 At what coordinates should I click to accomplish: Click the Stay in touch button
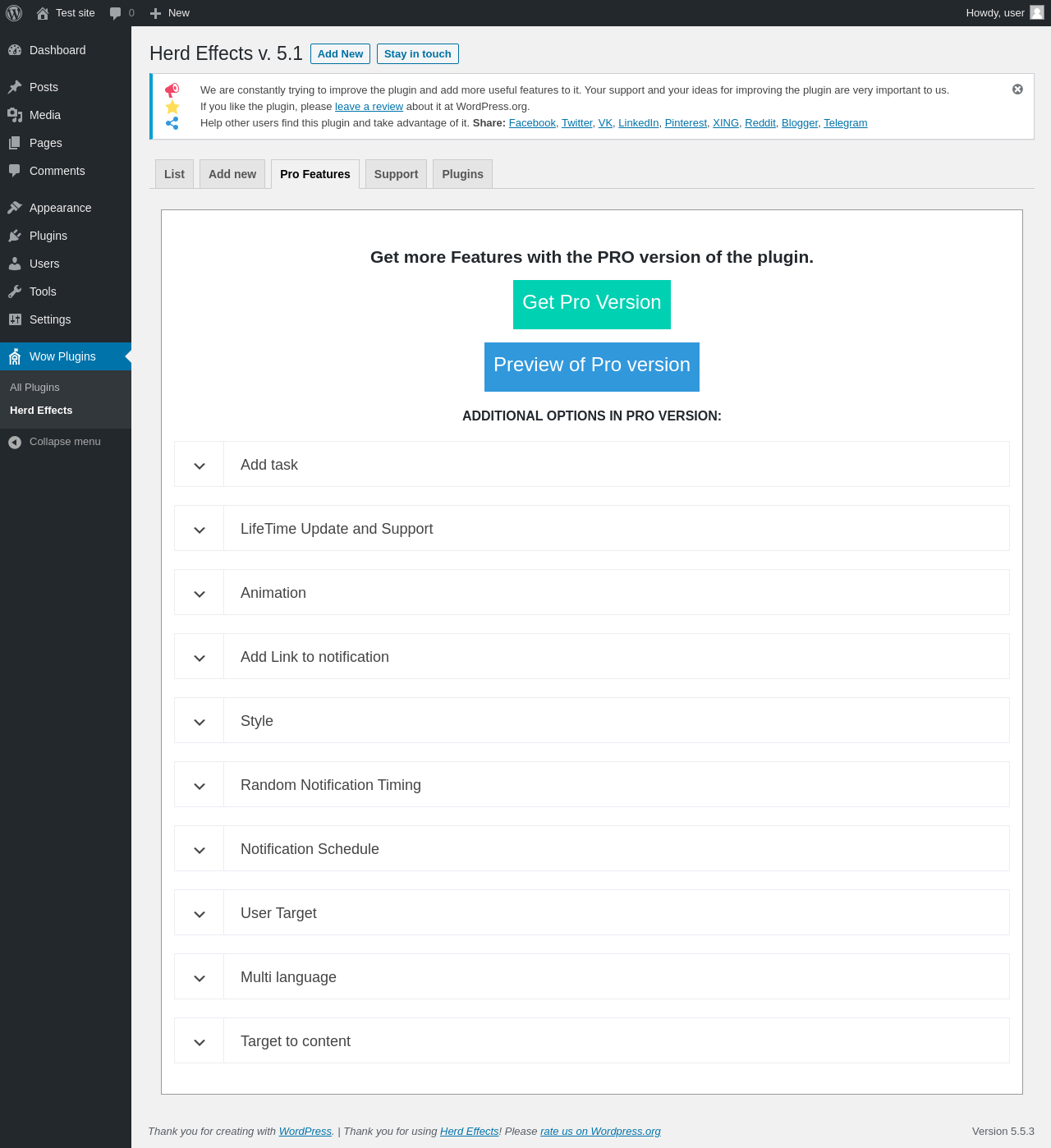click(x=418, y=53)
